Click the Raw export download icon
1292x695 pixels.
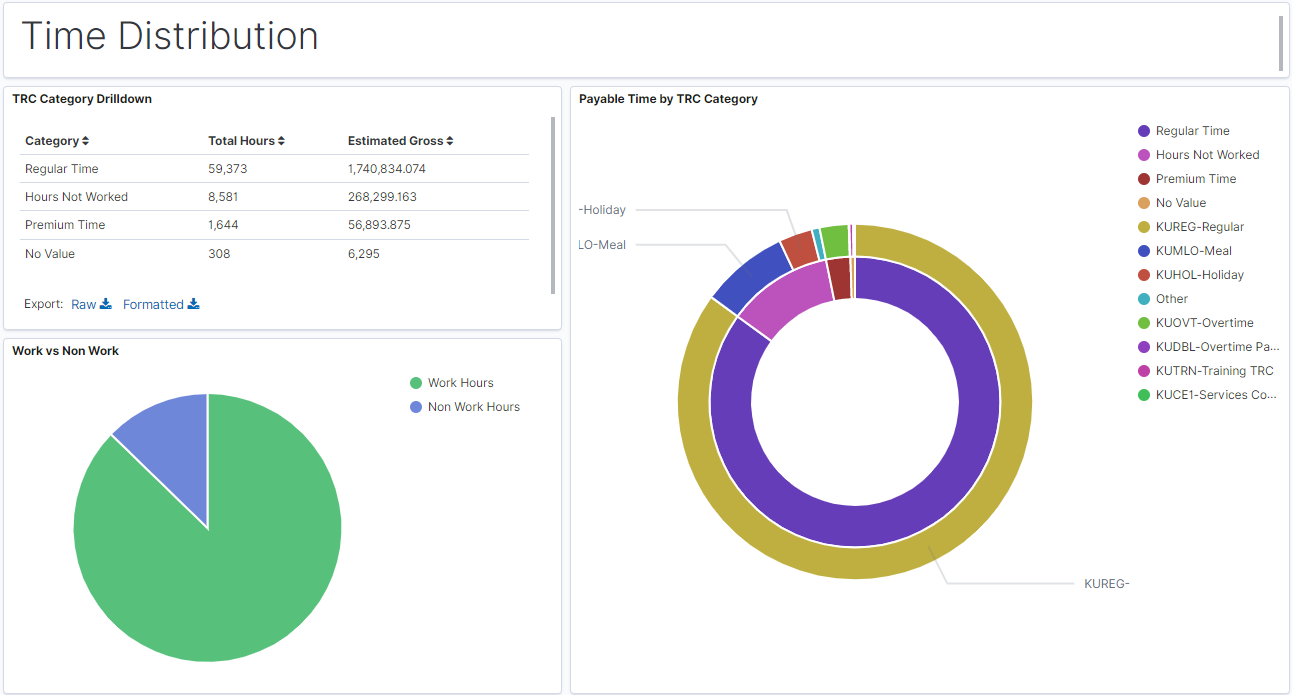click(x=106, y=304)
